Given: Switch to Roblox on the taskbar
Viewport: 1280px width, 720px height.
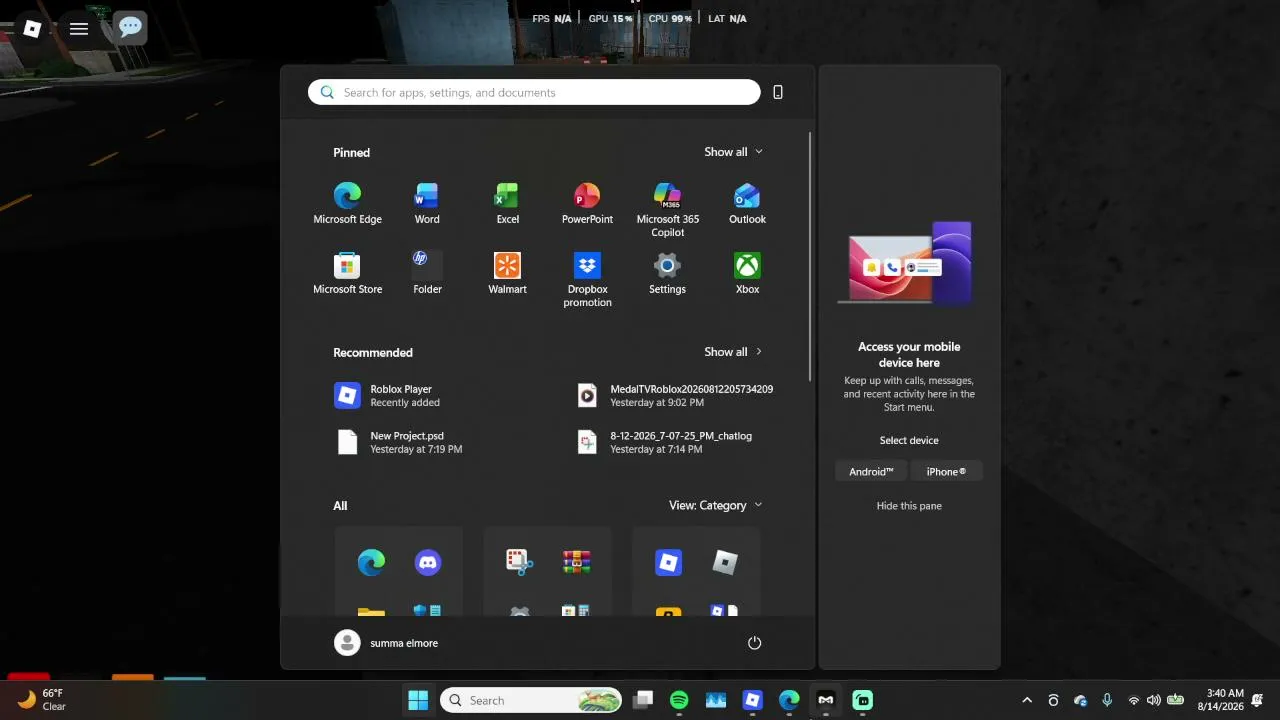Looking at the screenshot, I should point(753,700).
